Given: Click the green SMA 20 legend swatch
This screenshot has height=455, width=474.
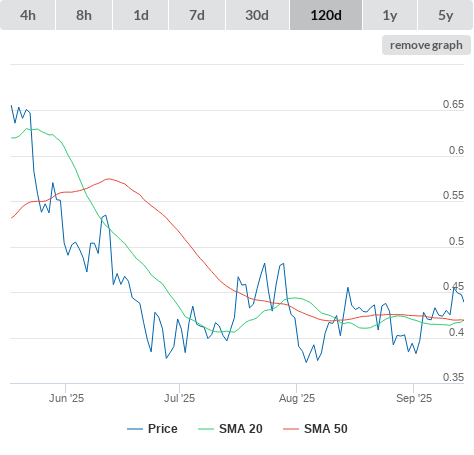Looking at the screenshot, I should coord(206,429).
